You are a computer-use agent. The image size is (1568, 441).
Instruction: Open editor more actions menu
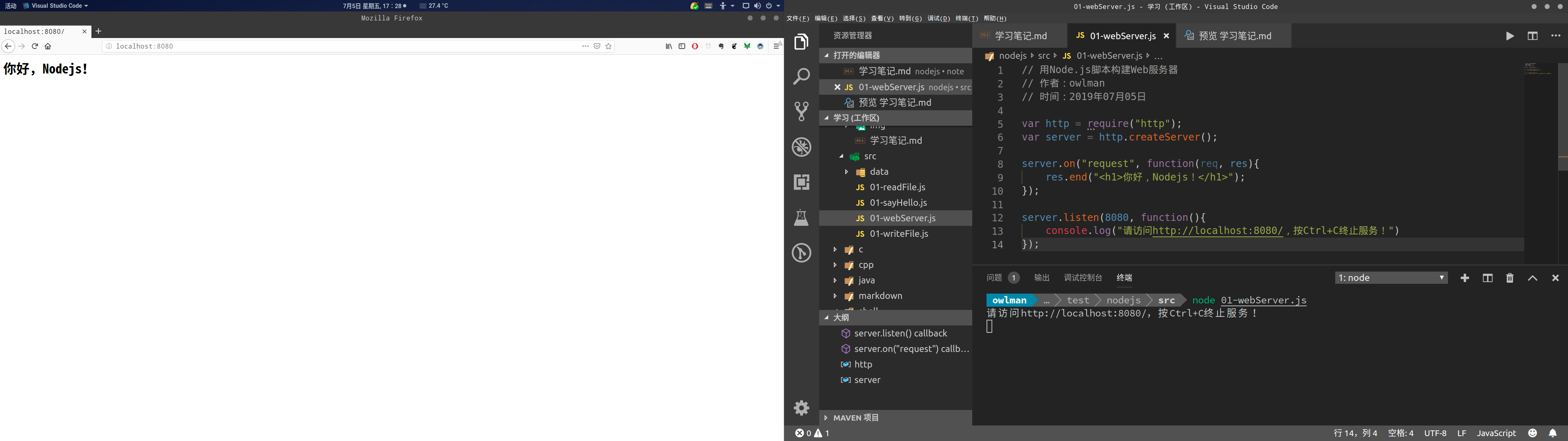pyautogui.click(x=1556, y=36)
